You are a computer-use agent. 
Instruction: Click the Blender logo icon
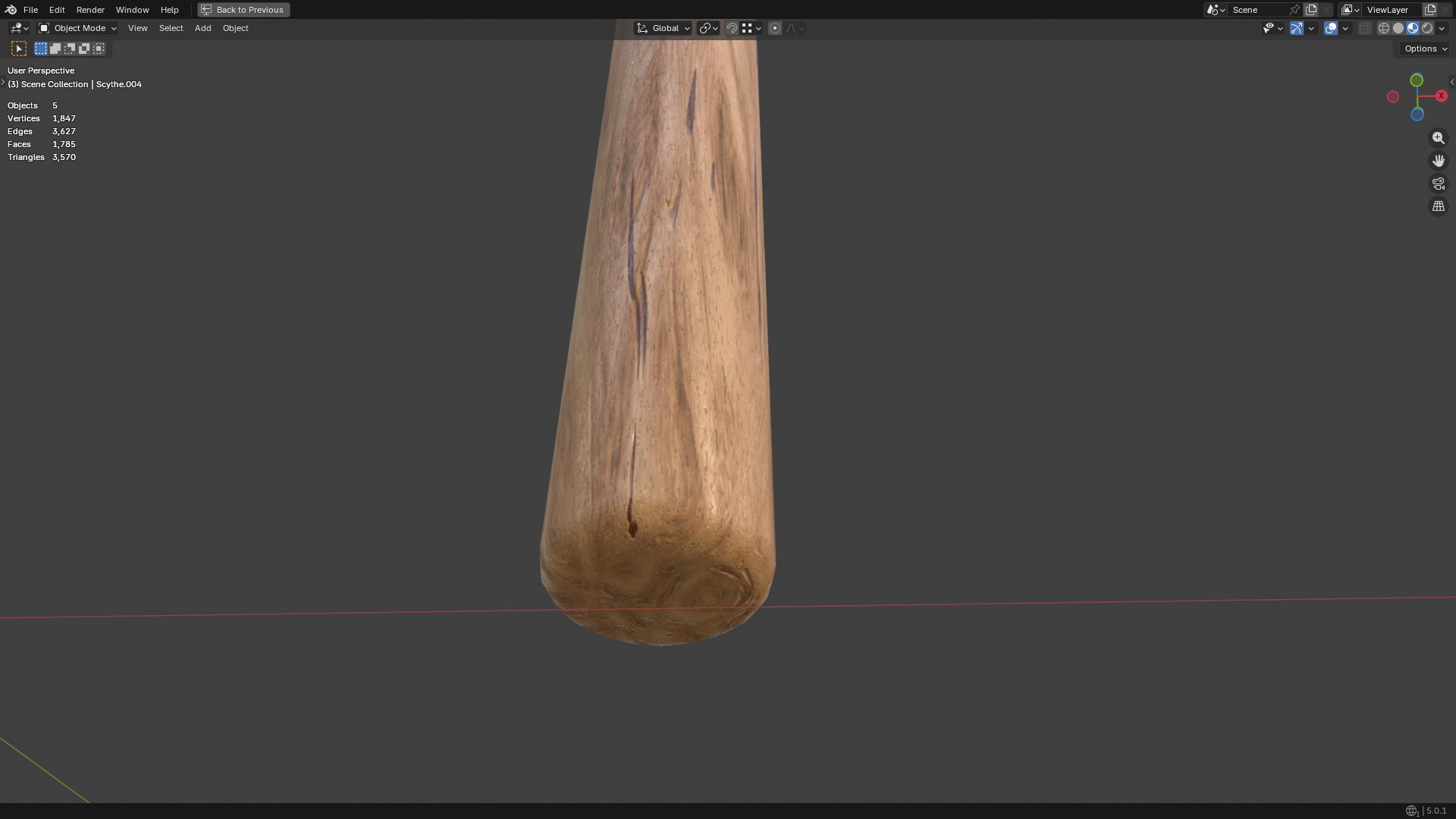click(x=11, y=10)
